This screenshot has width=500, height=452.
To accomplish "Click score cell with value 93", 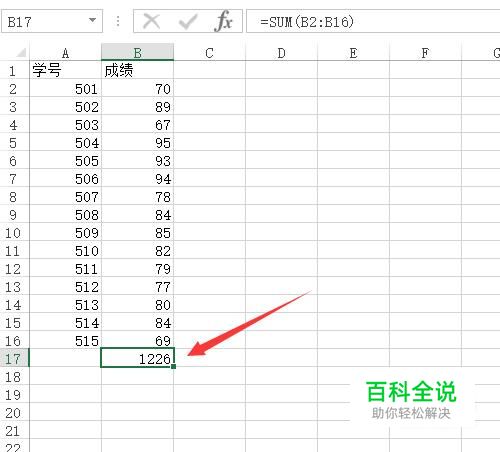I will (x=137, y=161).
